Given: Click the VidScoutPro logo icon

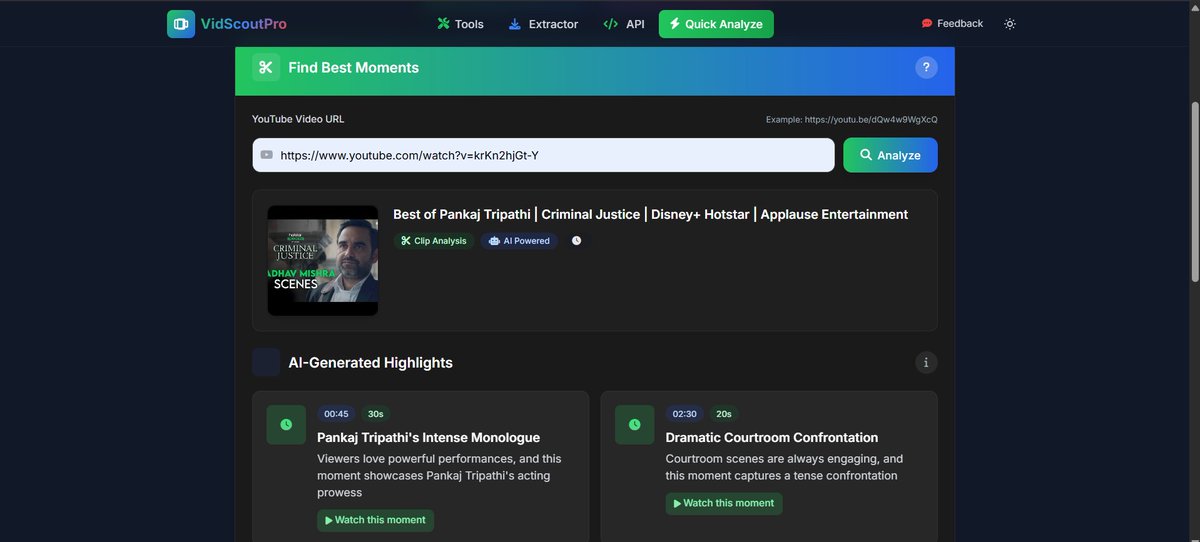Looking at the screenshot, I should [x=181, y=24].
